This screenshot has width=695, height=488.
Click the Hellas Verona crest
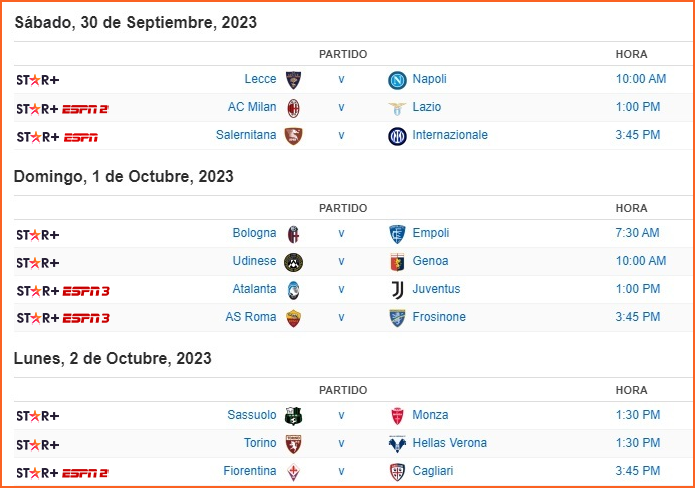397,444
